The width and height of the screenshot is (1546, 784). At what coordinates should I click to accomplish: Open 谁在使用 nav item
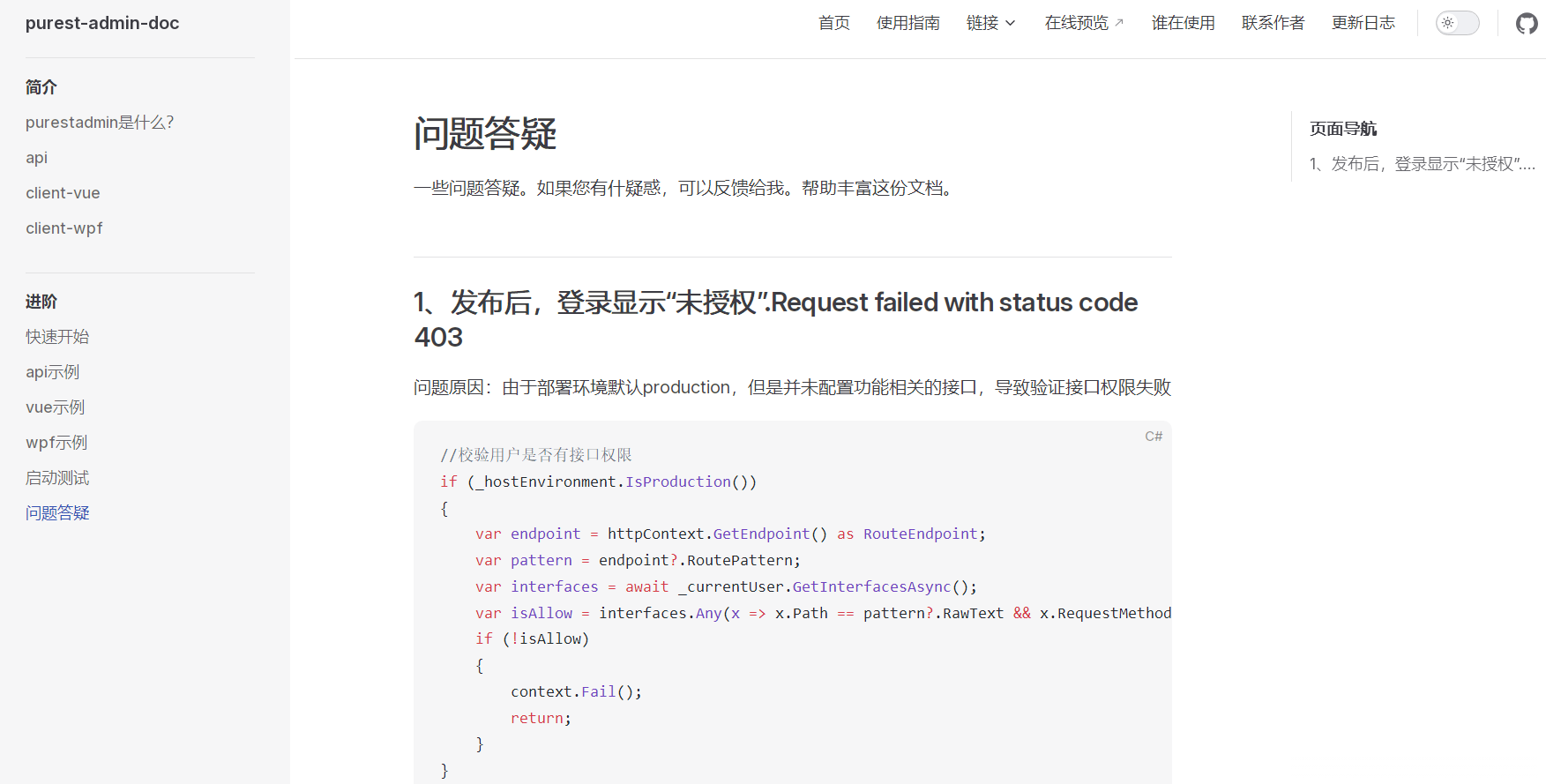1184,23
